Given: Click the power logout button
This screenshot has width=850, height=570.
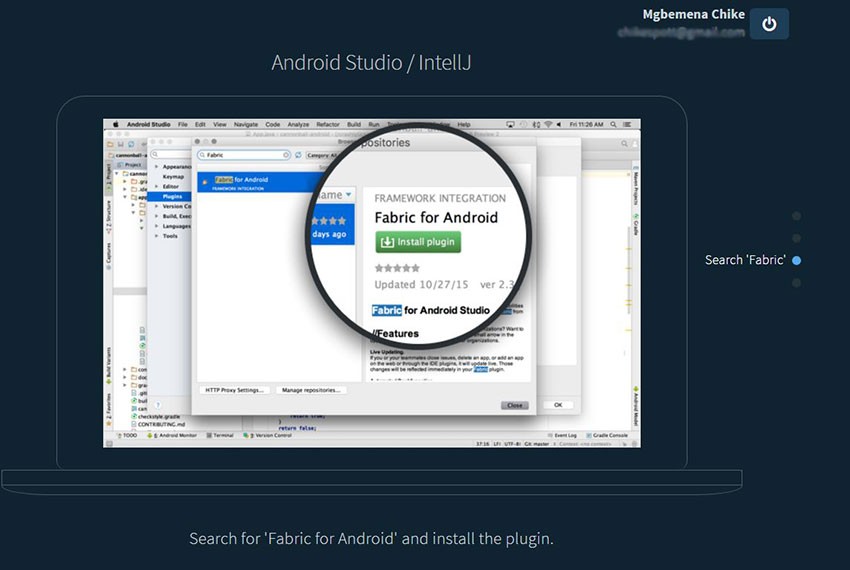Looking at the screenshot, I should coord(769,24).
